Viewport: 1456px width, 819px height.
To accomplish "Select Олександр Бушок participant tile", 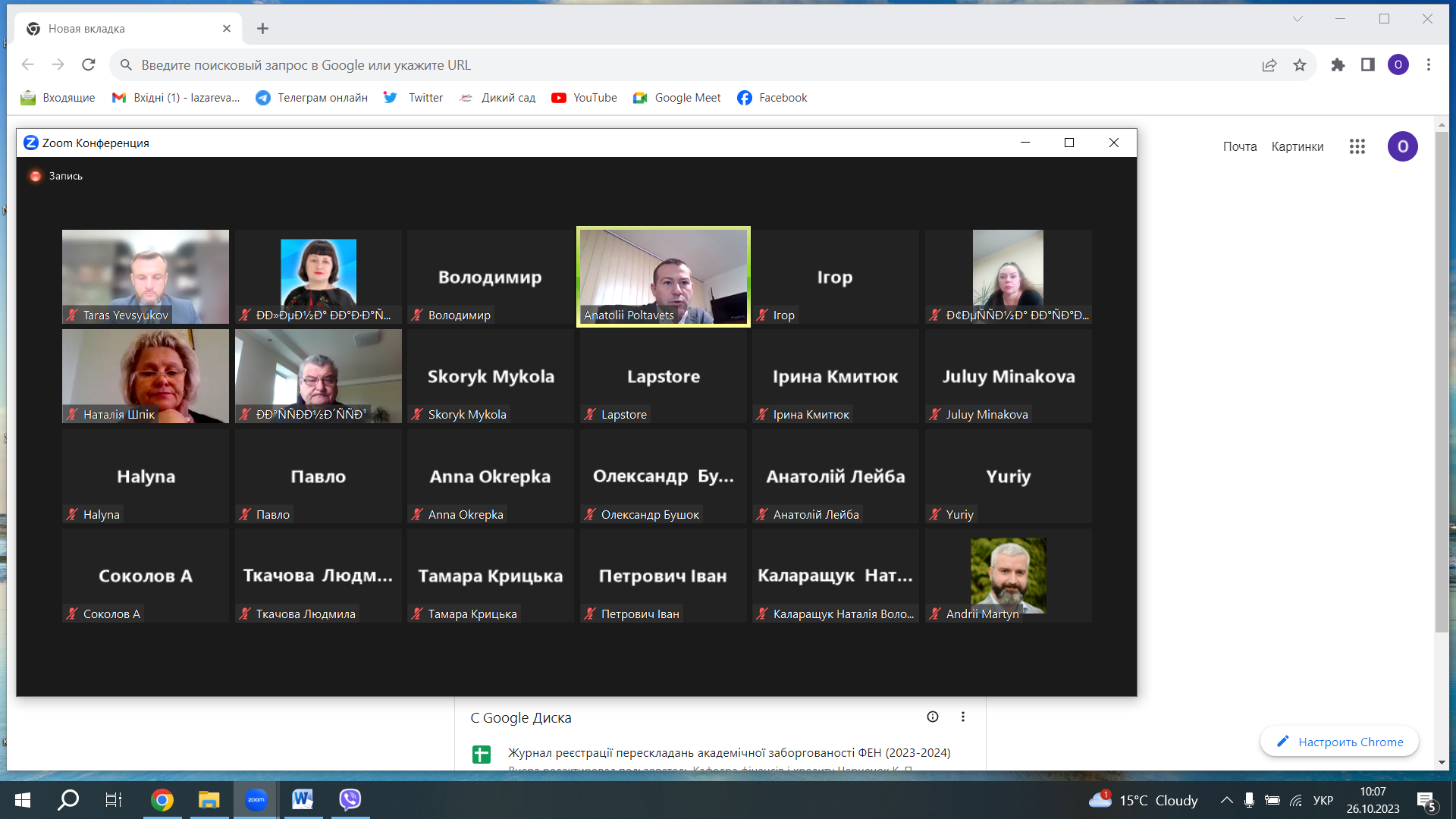I will (664, 476).
